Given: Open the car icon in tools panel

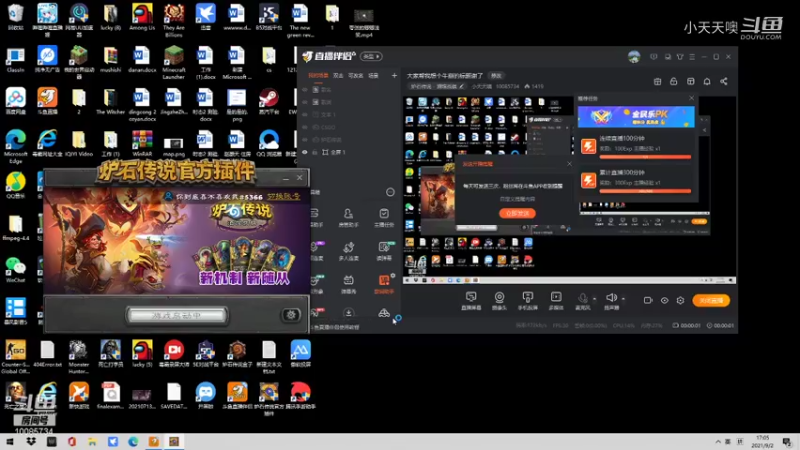Looking at the screenshot, I should [x=384, y=313].
